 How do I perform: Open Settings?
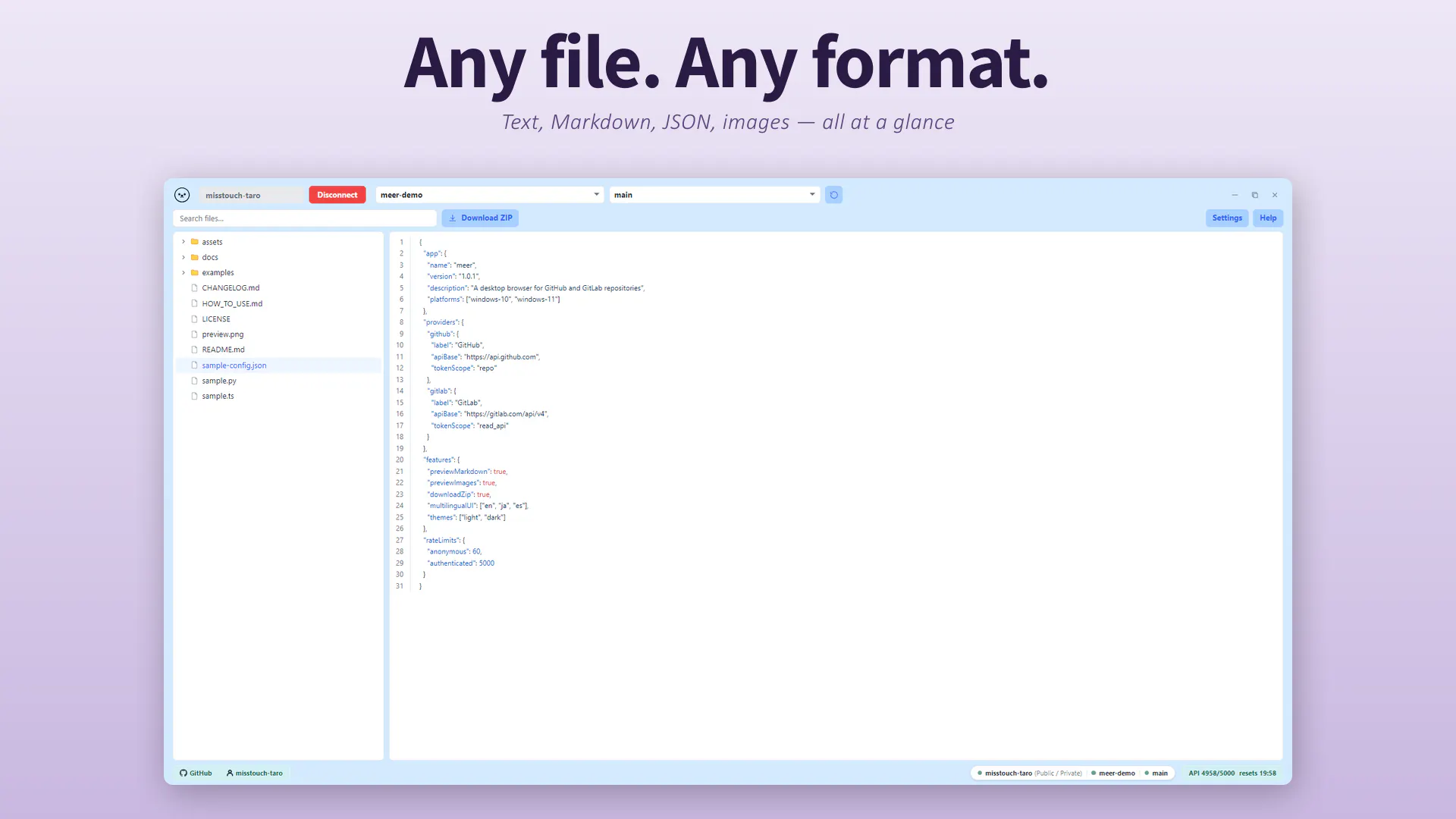1227,218
